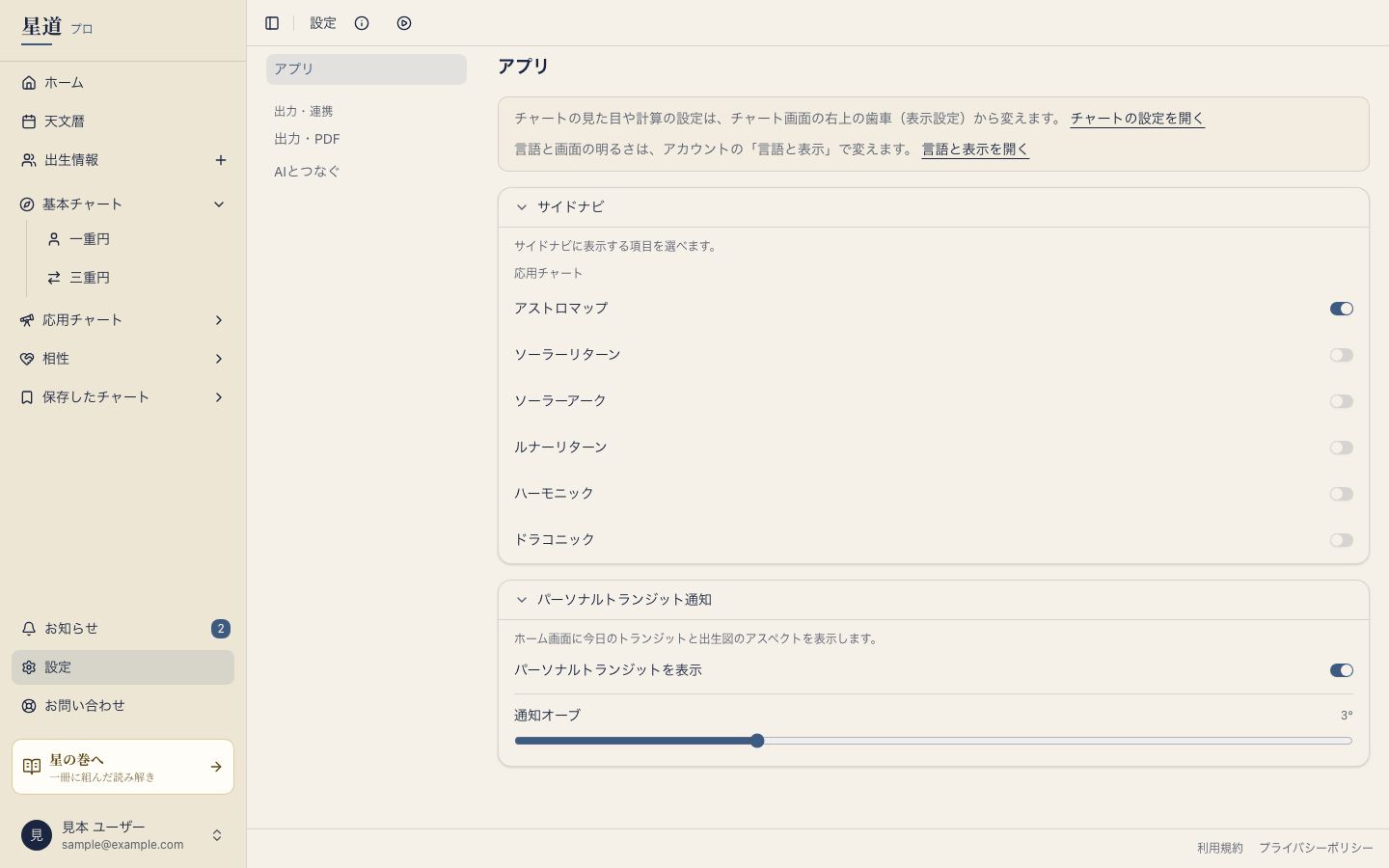The height and width of the screenshot is (868, 1389).
Task: Open the account switcher arrows
Action: (x=217, y=835)
